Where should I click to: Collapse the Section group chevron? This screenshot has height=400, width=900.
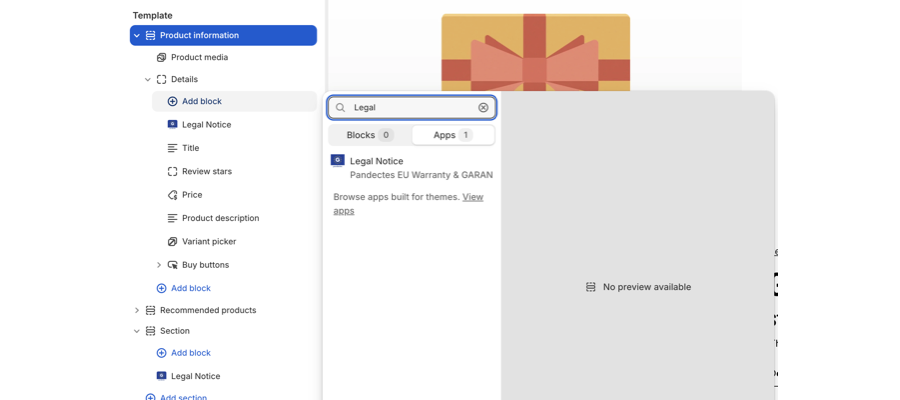pyautogui.click(x=137, y=331)
